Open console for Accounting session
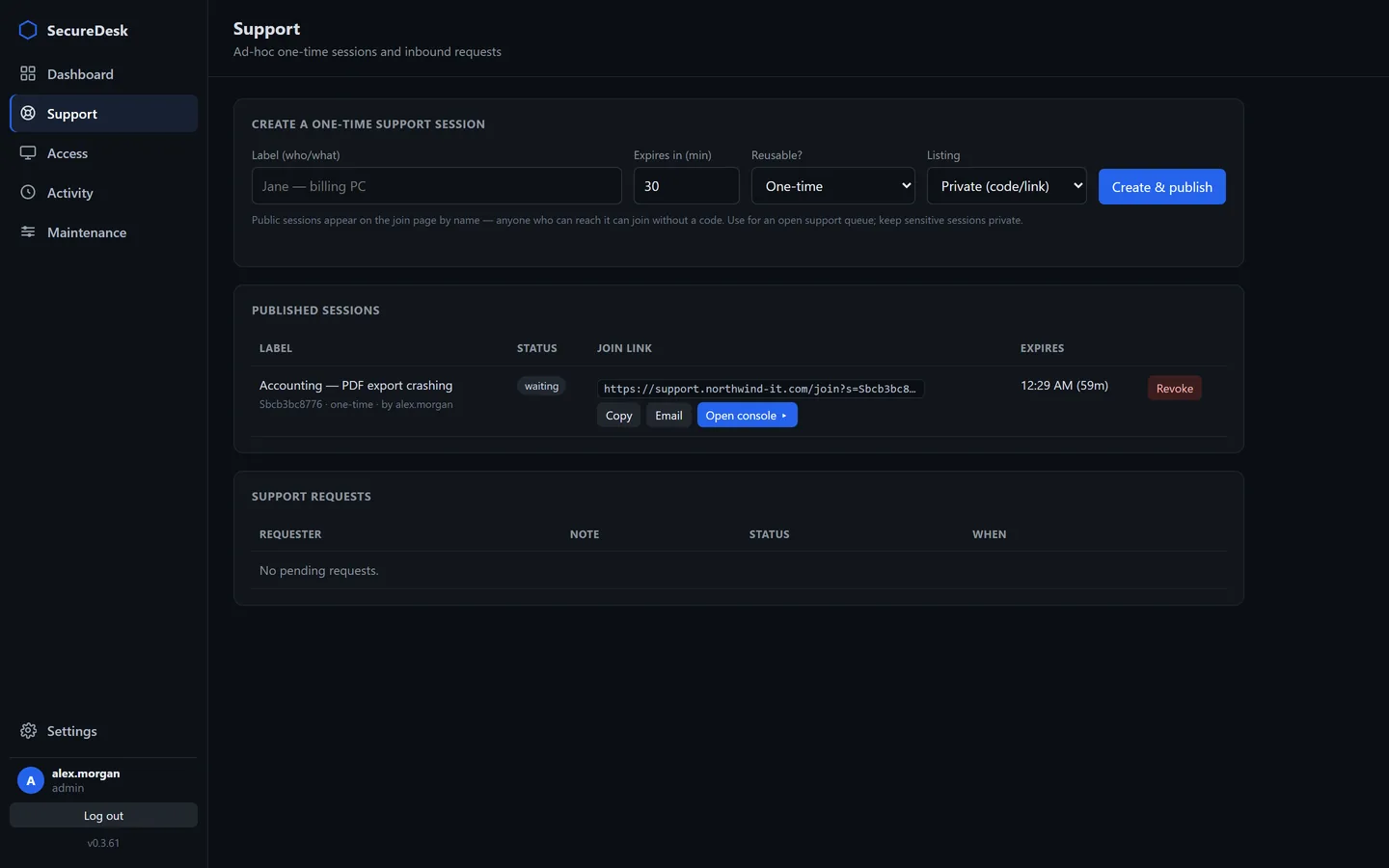The height and width of the screenshot is (868, 1389). [x=747, y=416]
